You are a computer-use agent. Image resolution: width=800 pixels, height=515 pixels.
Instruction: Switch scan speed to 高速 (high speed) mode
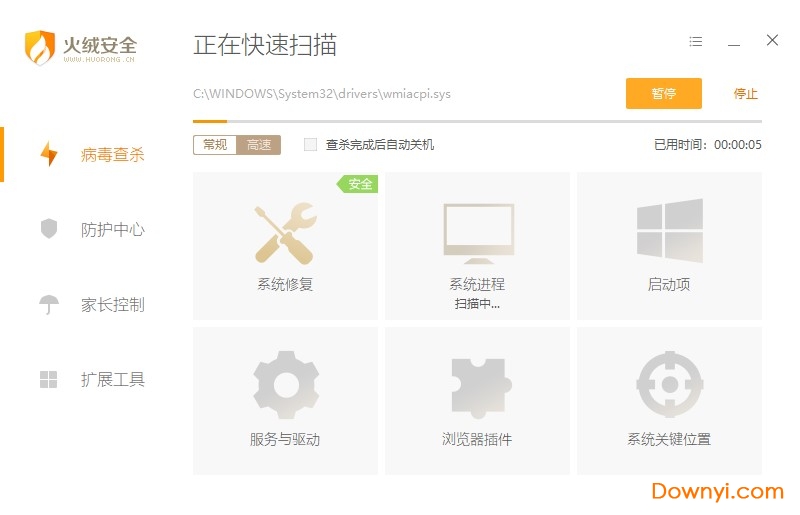coord(259,145)
